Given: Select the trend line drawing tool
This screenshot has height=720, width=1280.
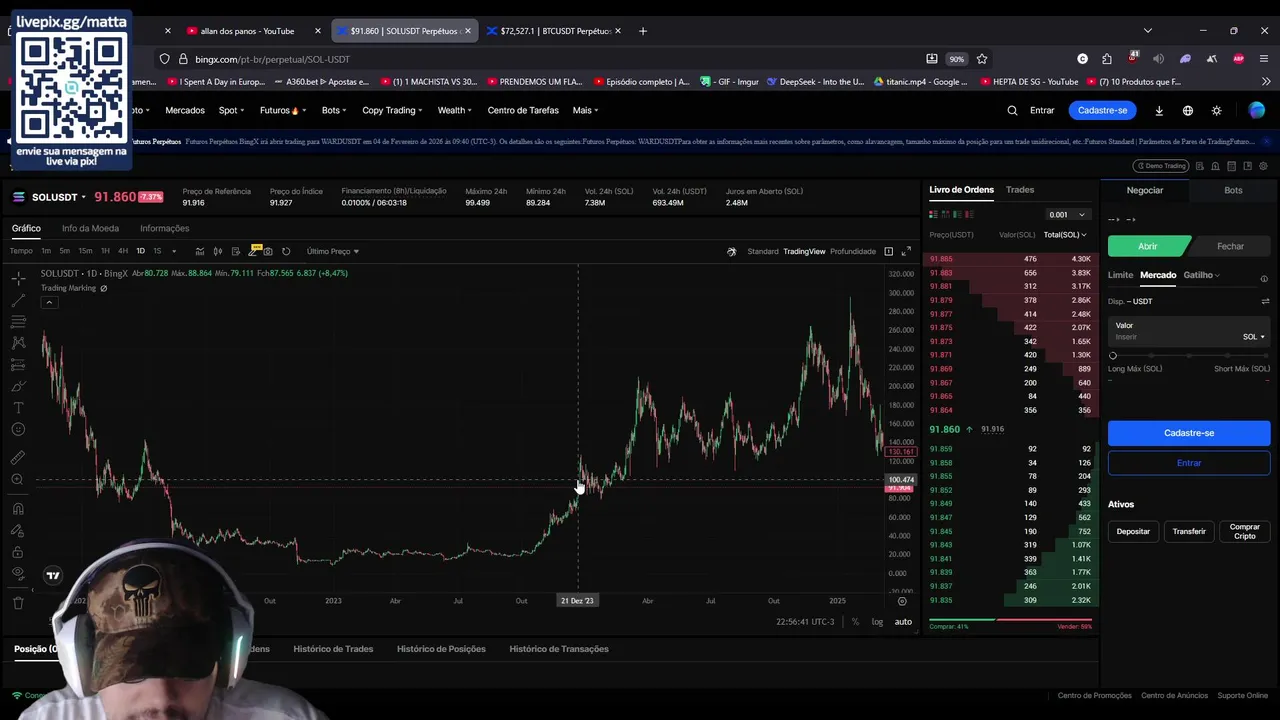Looking at the screenshot, I should (18, 300).
